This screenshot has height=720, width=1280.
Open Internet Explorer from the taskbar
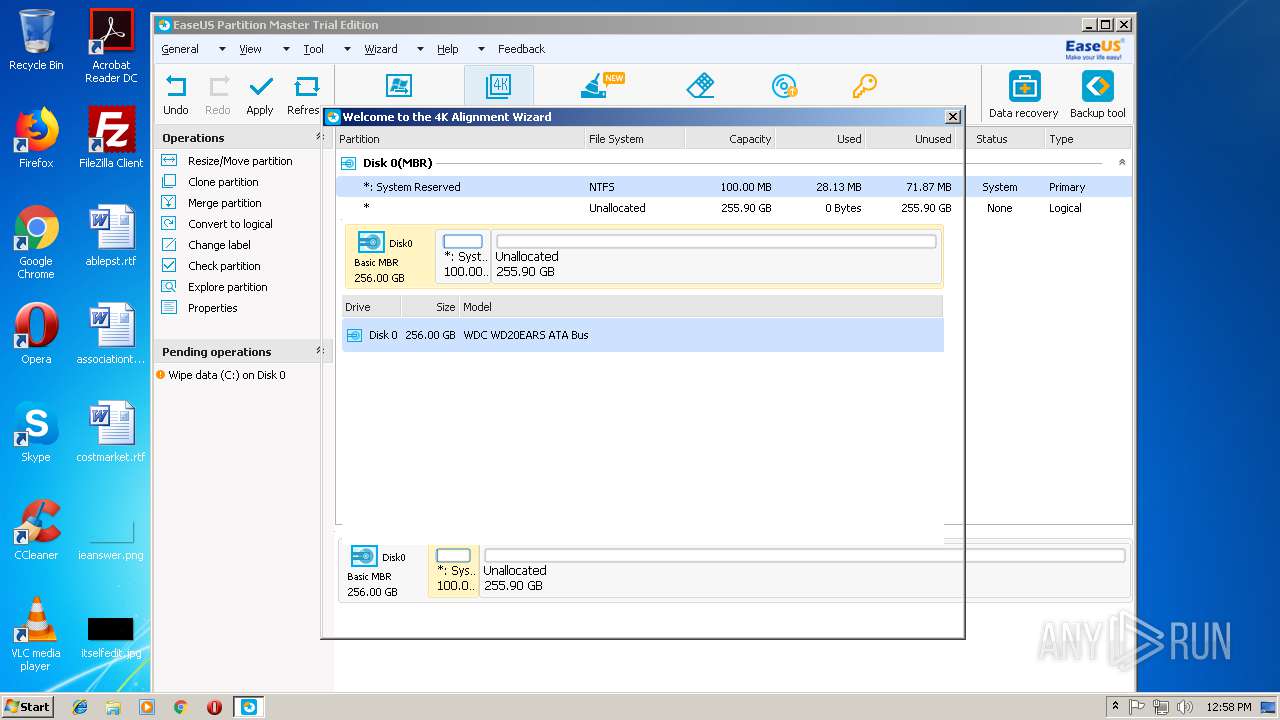coord(80,707)
